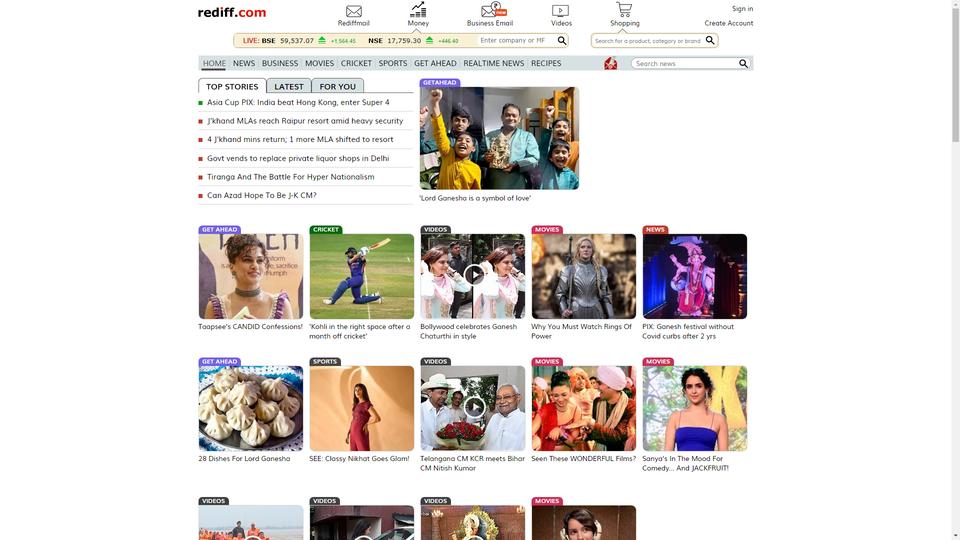Viewport: 960px width, 540px height.
Task: Open the Kohli cricket batting thumbnail
Action: (361, 276)
